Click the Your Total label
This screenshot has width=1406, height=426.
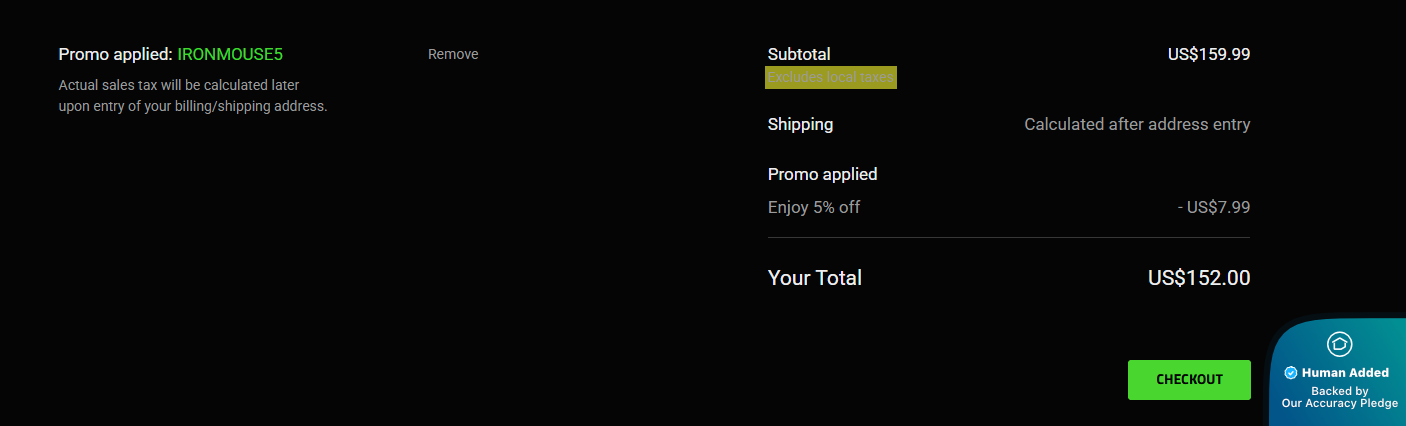tap(814, 278)
